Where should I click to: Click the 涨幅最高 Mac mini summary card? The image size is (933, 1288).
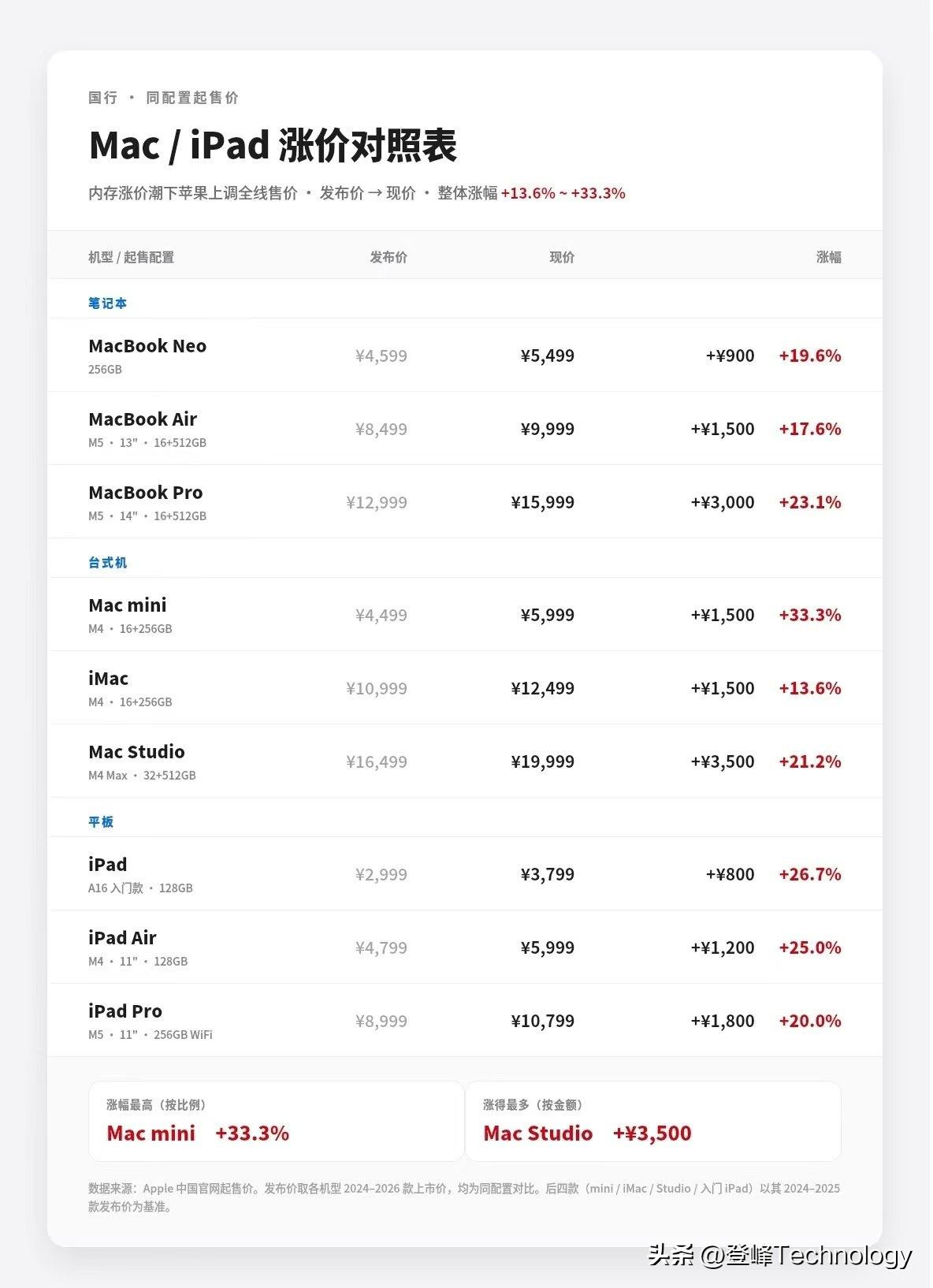[x=276, y=1121]
